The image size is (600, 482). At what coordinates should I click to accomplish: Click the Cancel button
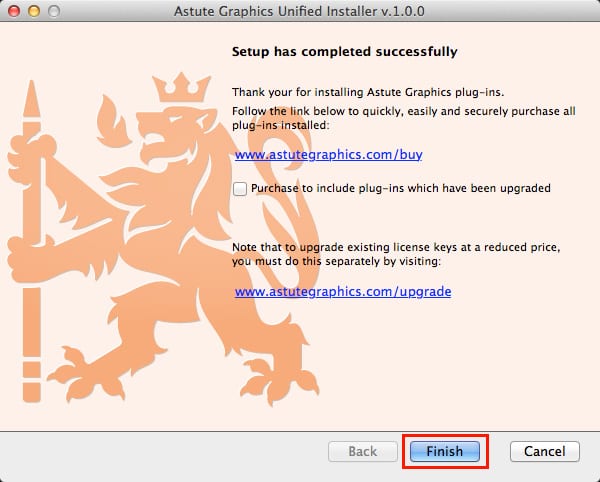point(545,451)
